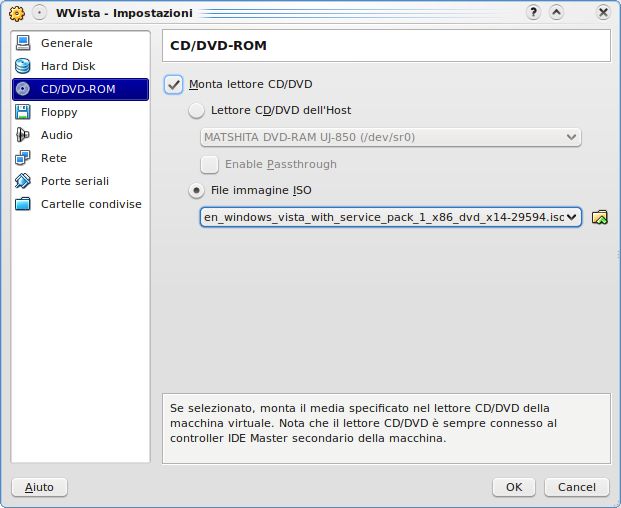The width and height of the screenshot is (621, 508).
Task: Go to Audio settings
Action: coord(80,135)
